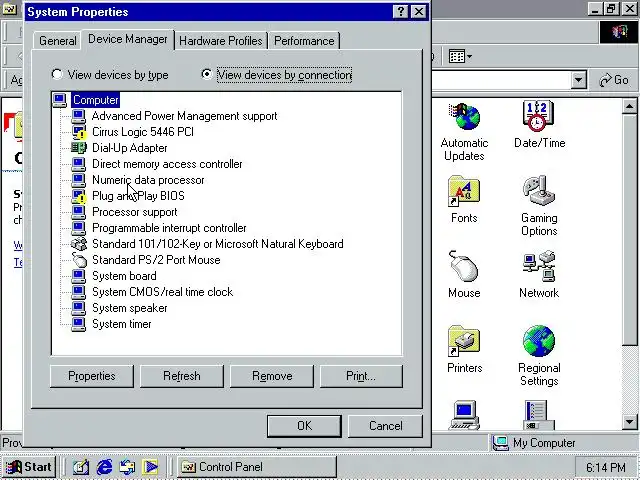This screenshot has height=480, width=640.
Task: Open Network icon in Control Panel
Action: click(x=539, y=274)
